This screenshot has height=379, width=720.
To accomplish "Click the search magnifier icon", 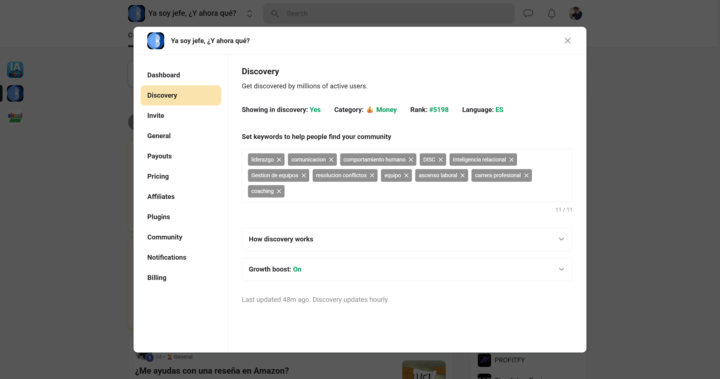I will [x=275, y=14].
